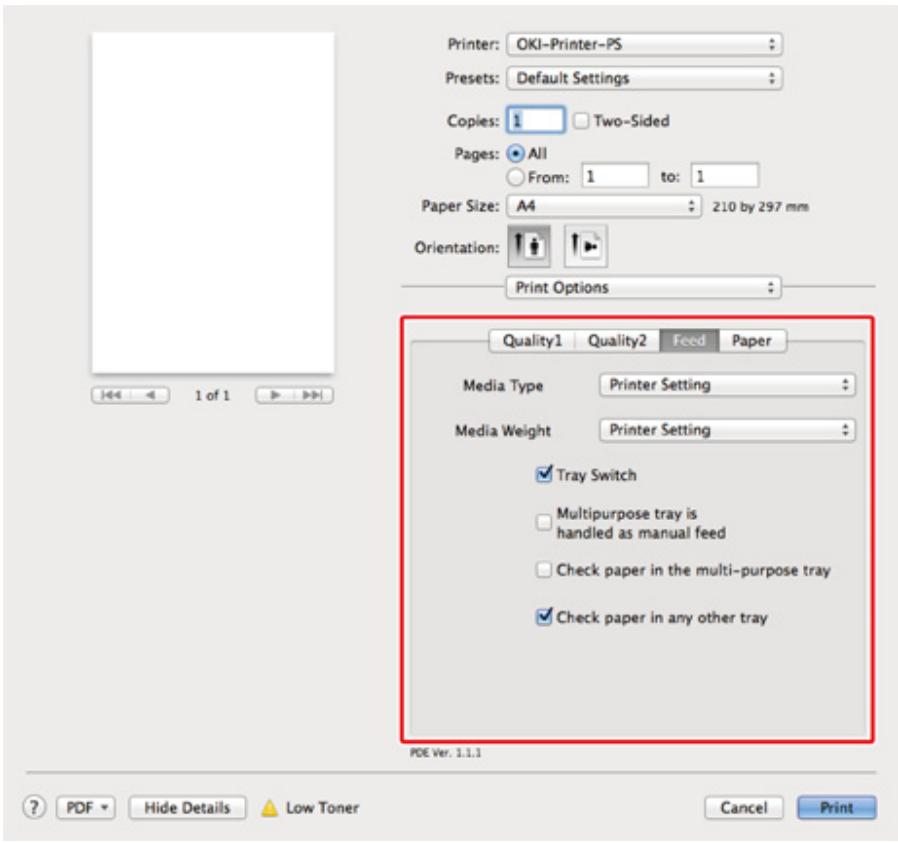Select portrait orientation icon
Screen dimensions: 898x843
click(x=529, y=246)
